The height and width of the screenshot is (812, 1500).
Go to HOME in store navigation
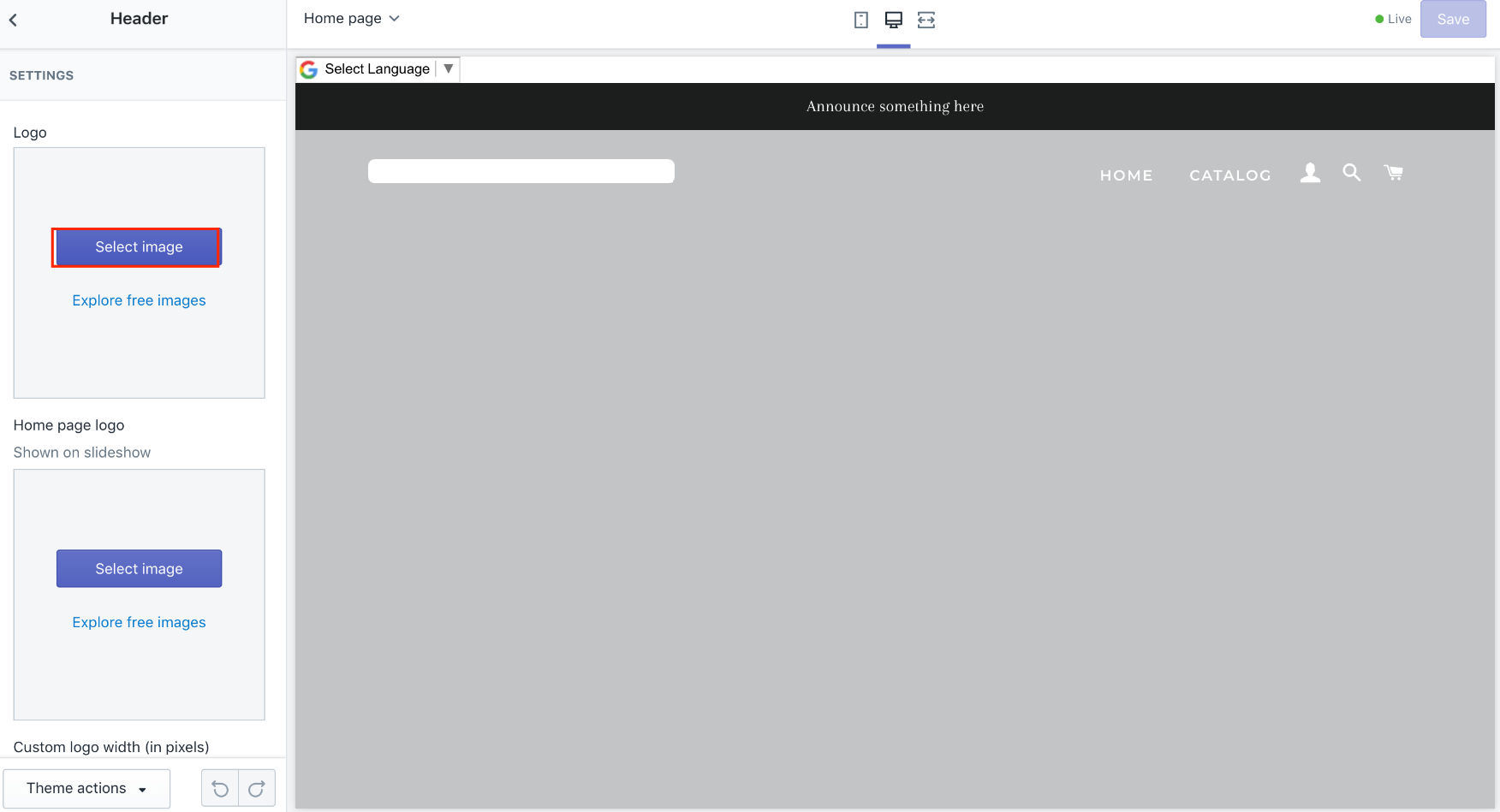click(1126, 175)
